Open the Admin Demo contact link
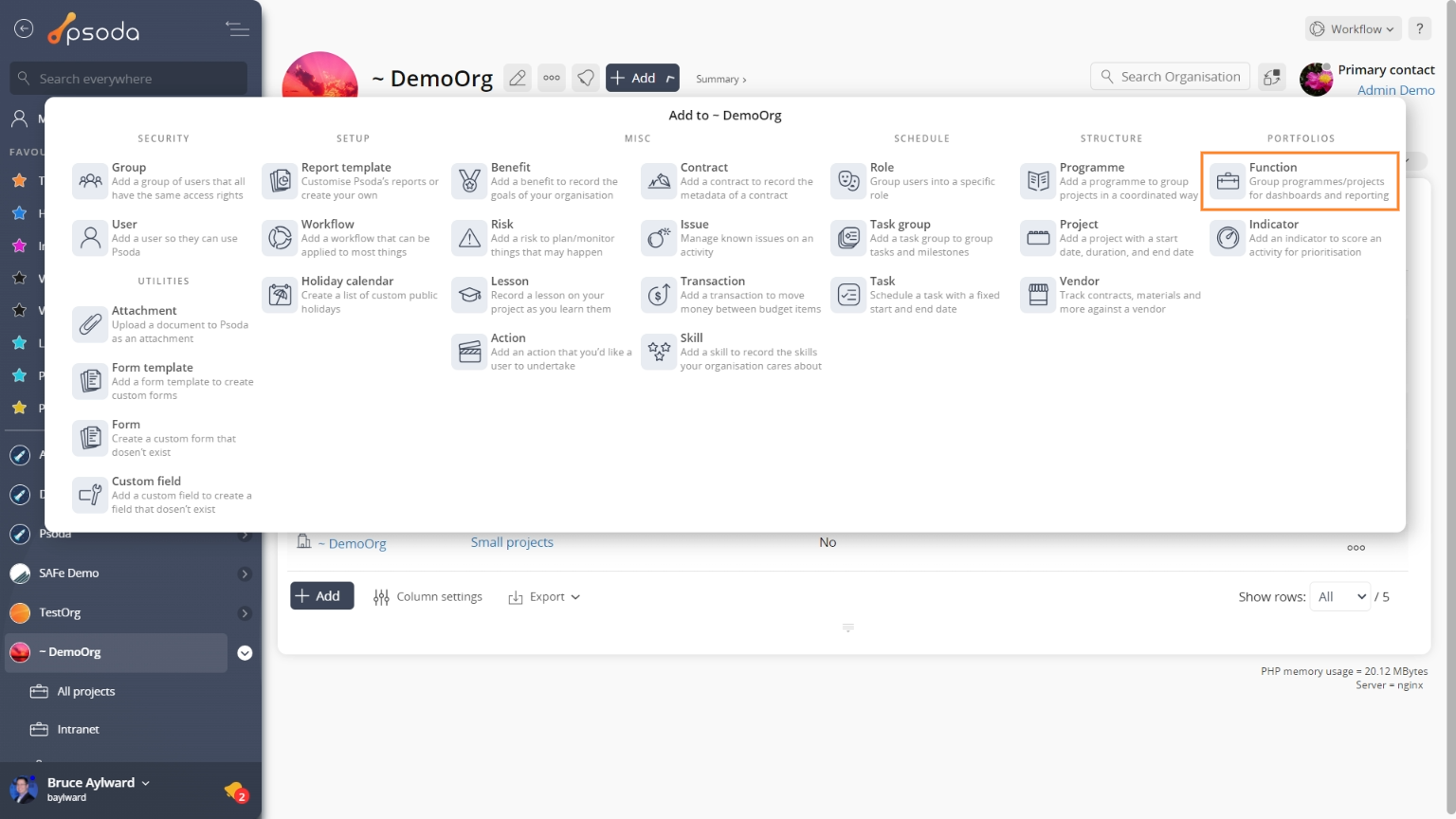1456x819 pixels. tap(1395, 90)
